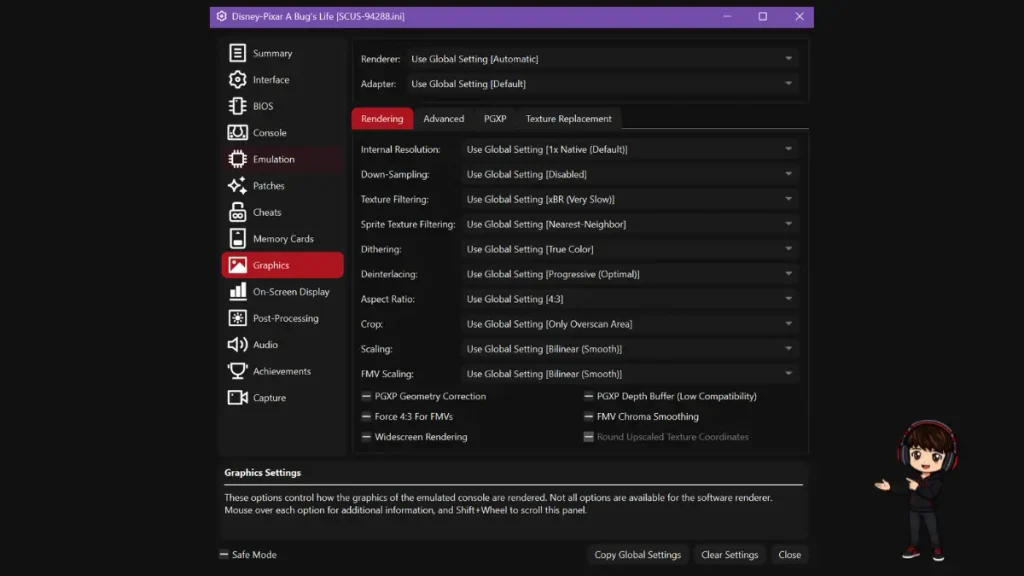The image size is (1024, 576).
Task: Click the Internal Resolution label
Action: click(x=400, y=150)
